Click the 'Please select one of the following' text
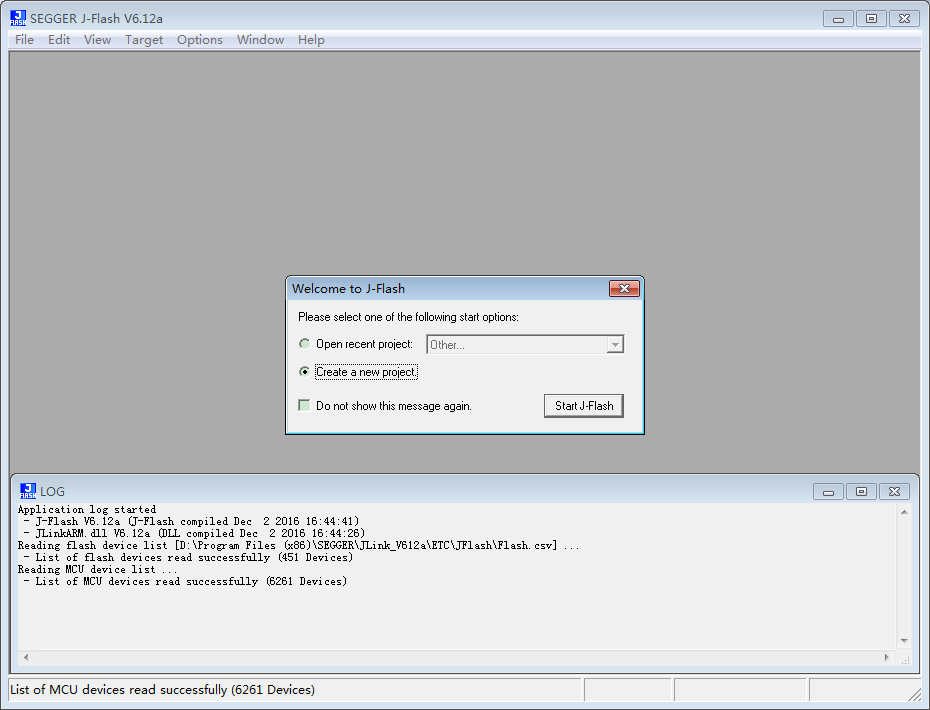This screenshot has width=930, height=710. pos(408,317)
